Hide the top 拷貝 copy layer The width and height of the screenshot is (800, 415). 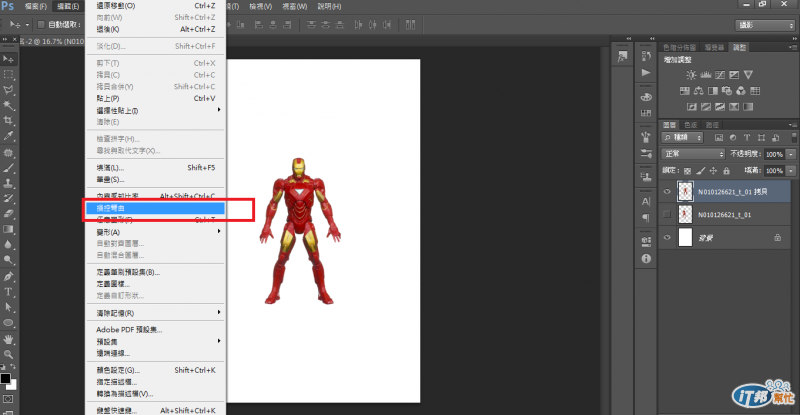click(x=667, y=190)
